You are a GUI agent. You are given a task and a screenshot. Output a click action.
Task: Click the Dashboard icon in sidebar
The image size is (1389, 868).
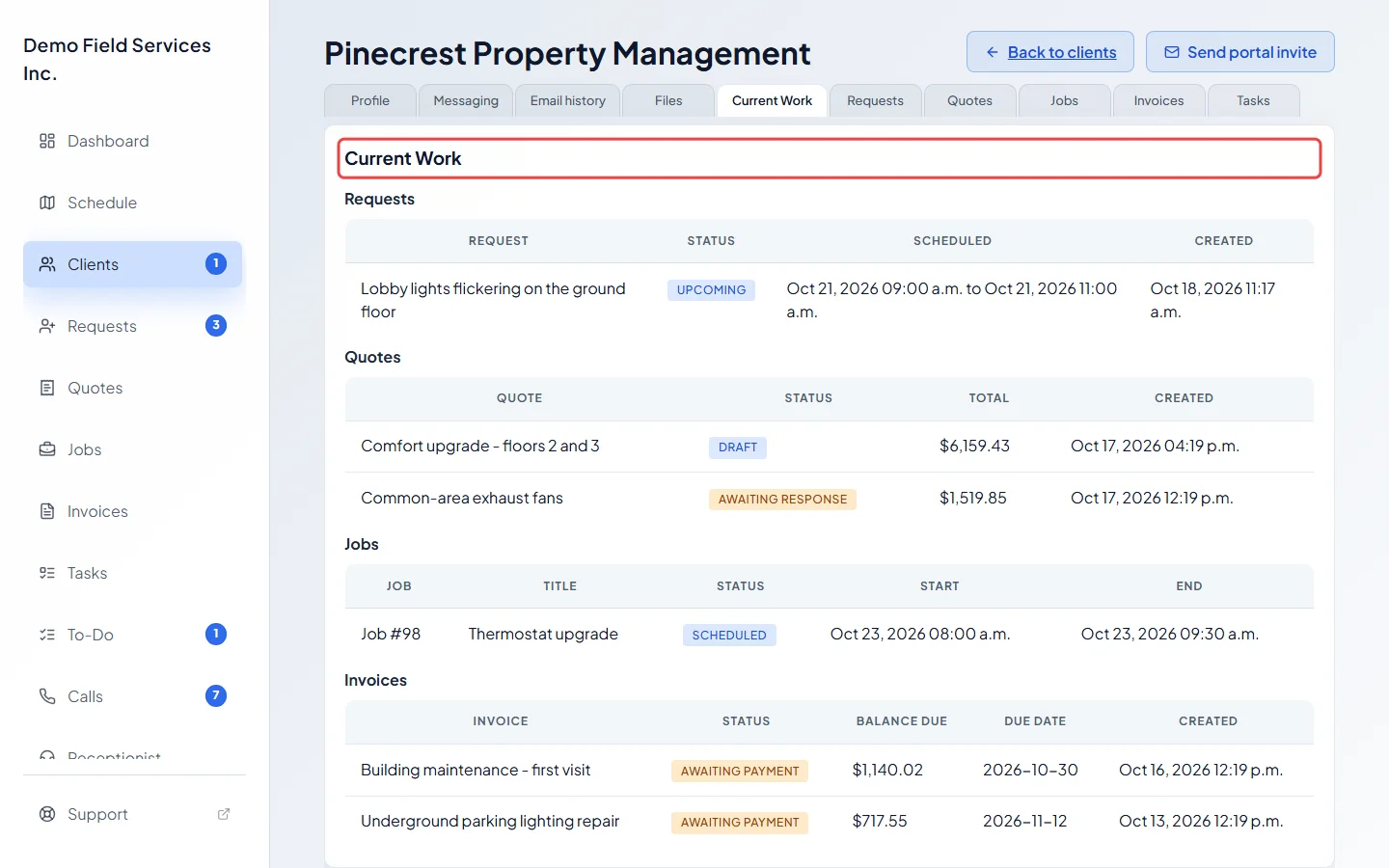(47, 141)
